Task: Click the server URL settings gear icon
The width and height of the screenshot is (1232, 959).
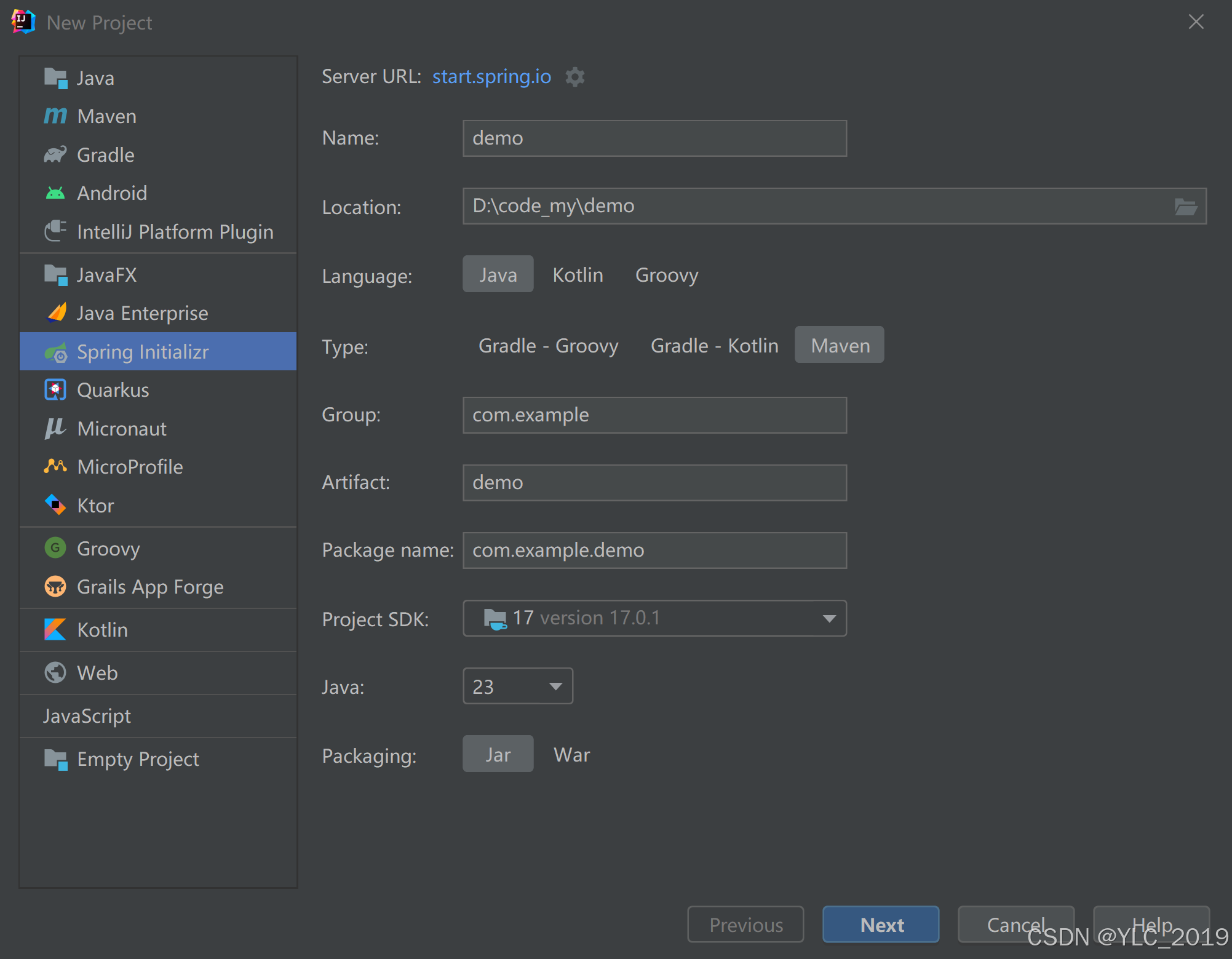Action: point(574,77)
